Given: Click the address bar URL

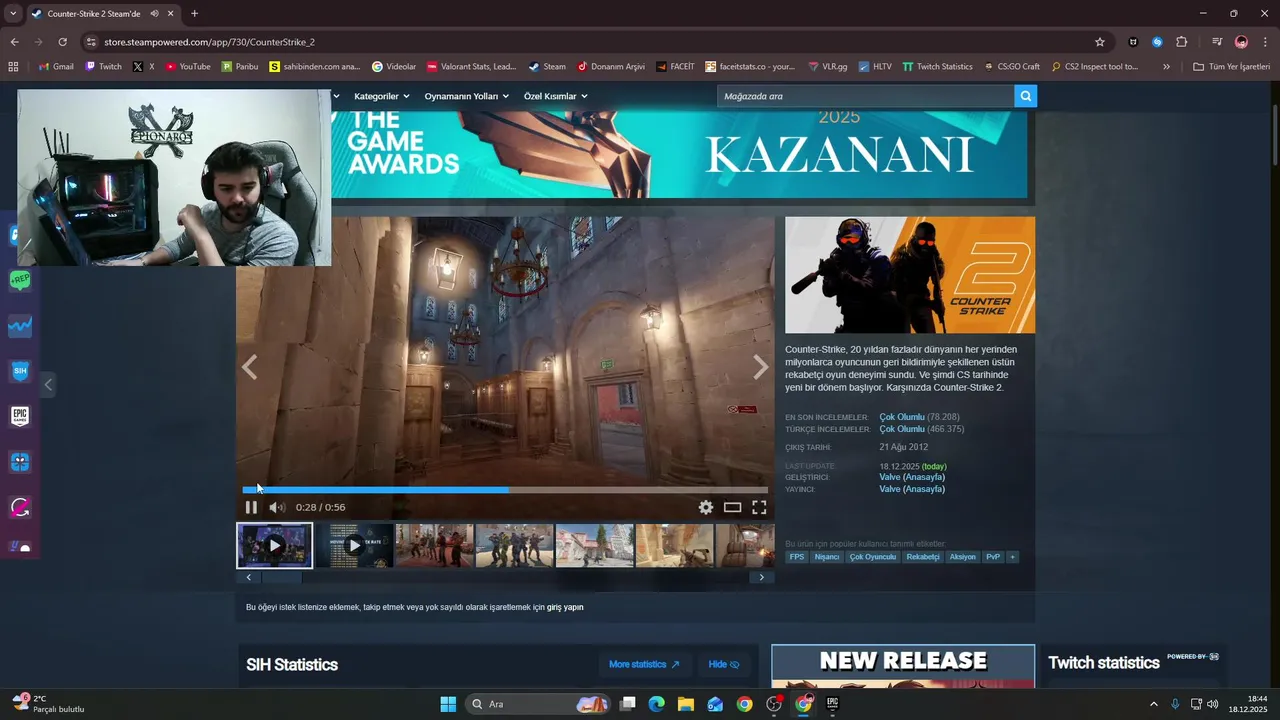Looking at the screenshot, I should point(209,42).
